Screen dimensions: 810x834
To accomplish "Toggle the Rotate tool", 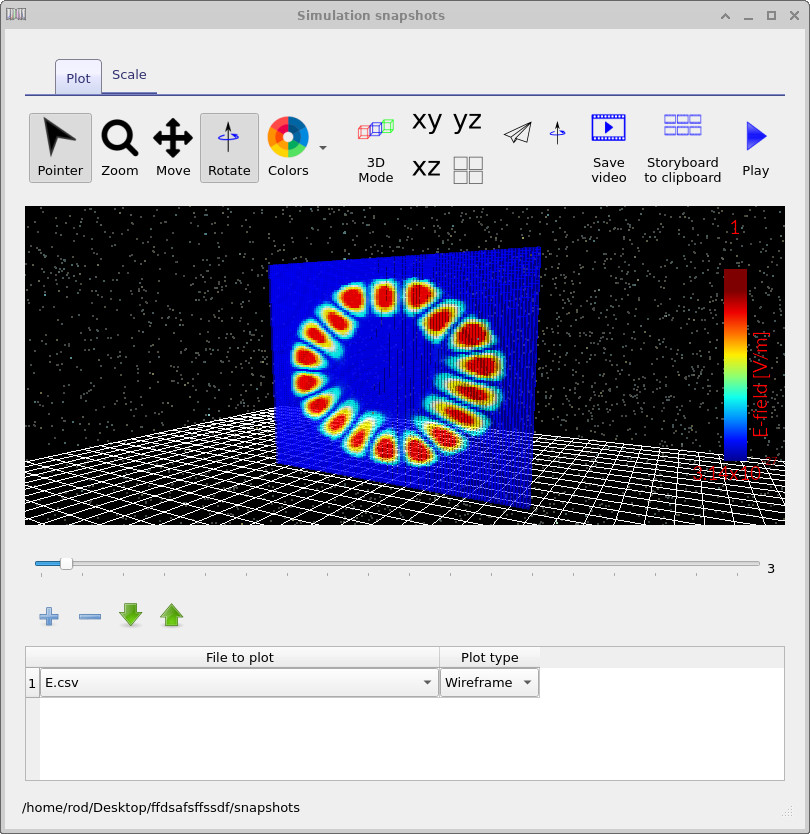I will click(x=229, y=147).
